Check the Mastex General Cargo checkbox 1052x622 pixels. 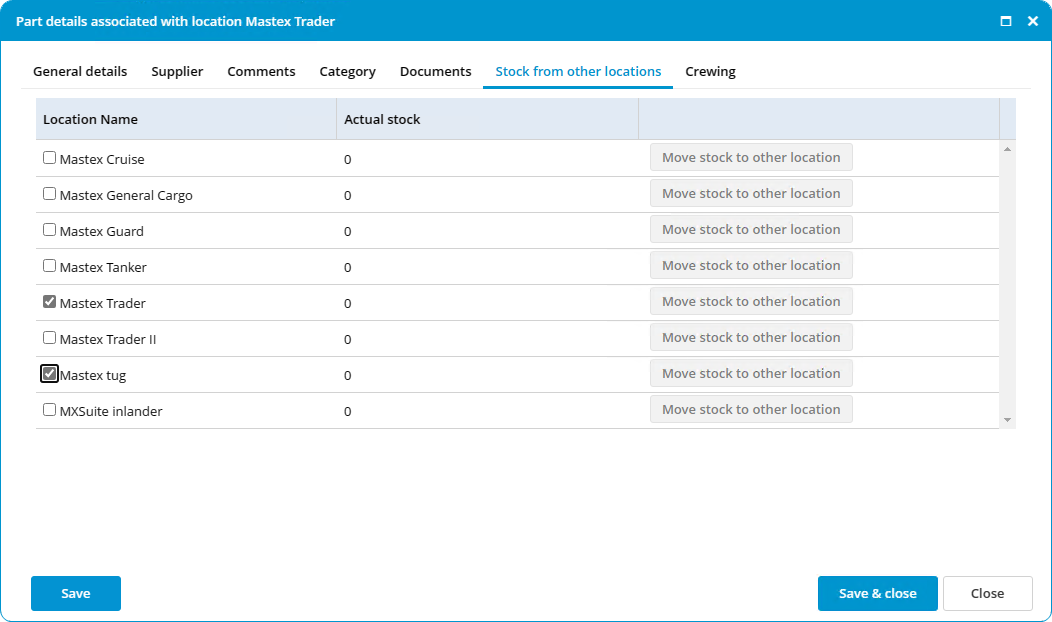pos(50,194)
